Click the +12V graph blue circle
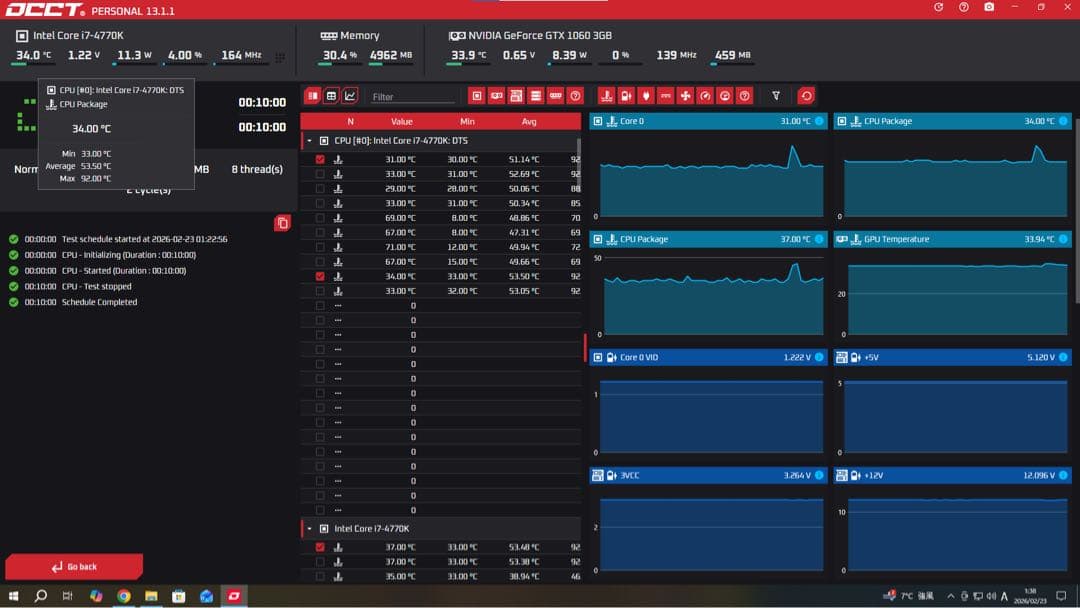 1063,476
